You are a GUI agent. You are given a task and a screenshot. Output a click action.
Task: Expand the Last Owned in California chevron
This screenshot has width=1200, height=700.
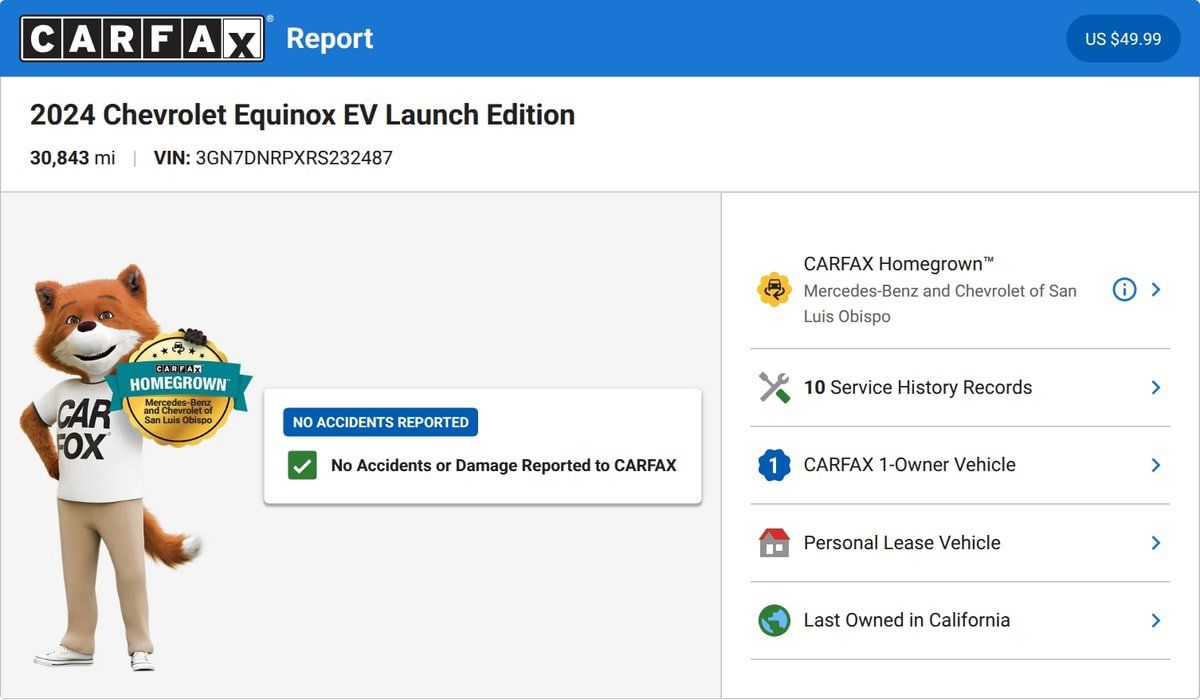[x=1156, y=620]
